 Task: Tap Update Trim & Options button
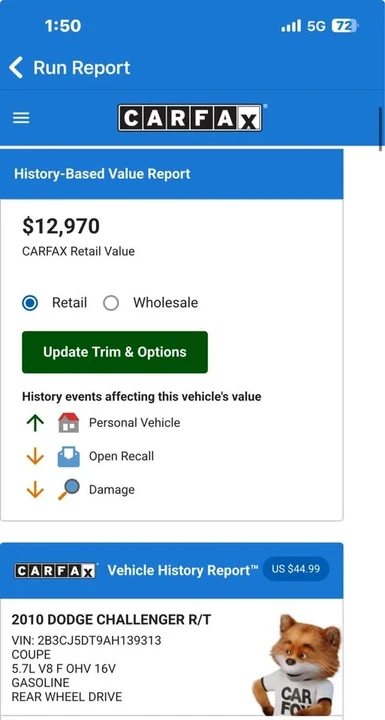tap(115, 352)
